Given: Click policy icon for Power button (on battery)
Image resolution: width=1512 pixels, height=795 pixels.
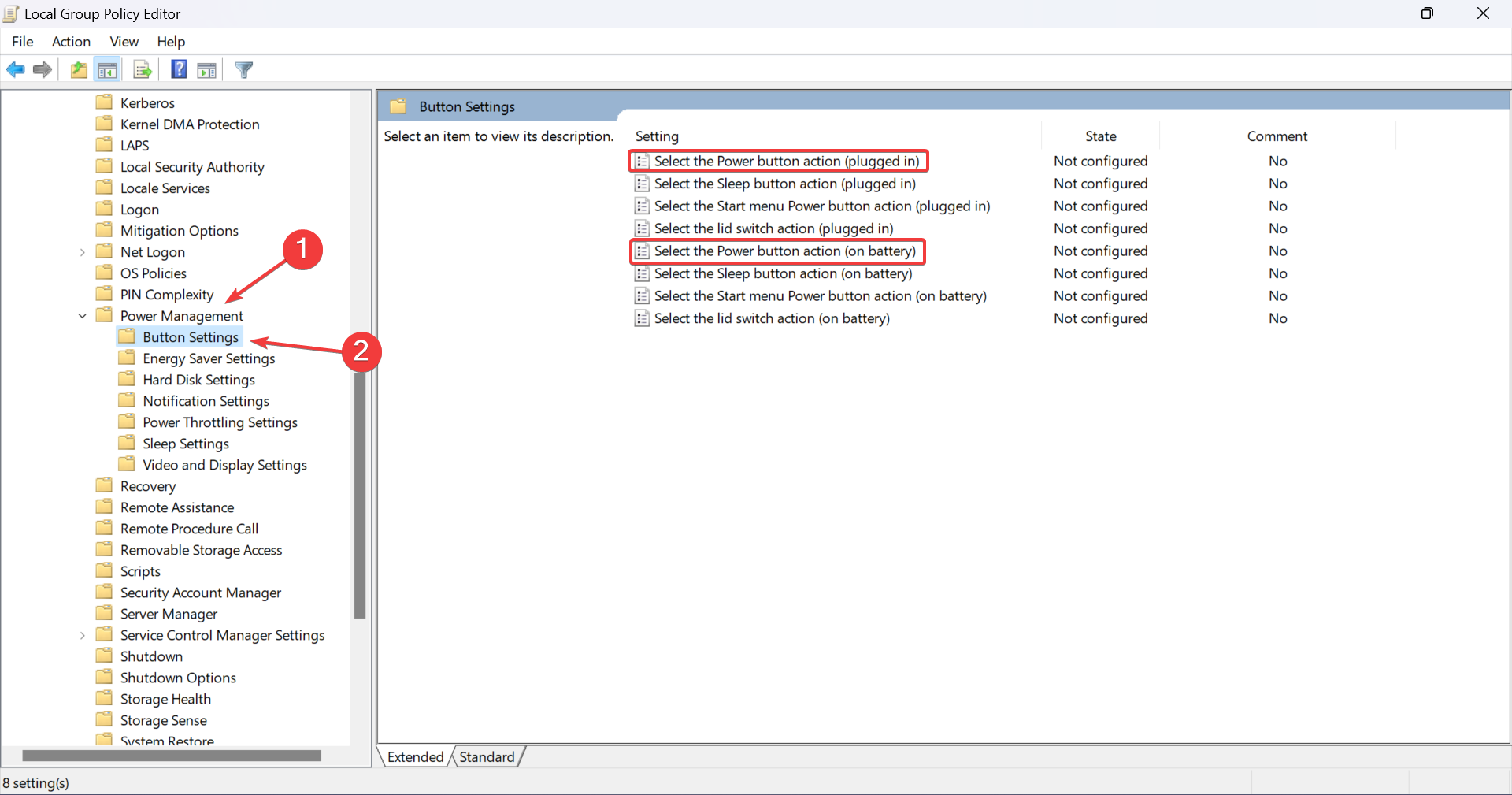Looking at the screenshot, I should [x=643, y=251].
